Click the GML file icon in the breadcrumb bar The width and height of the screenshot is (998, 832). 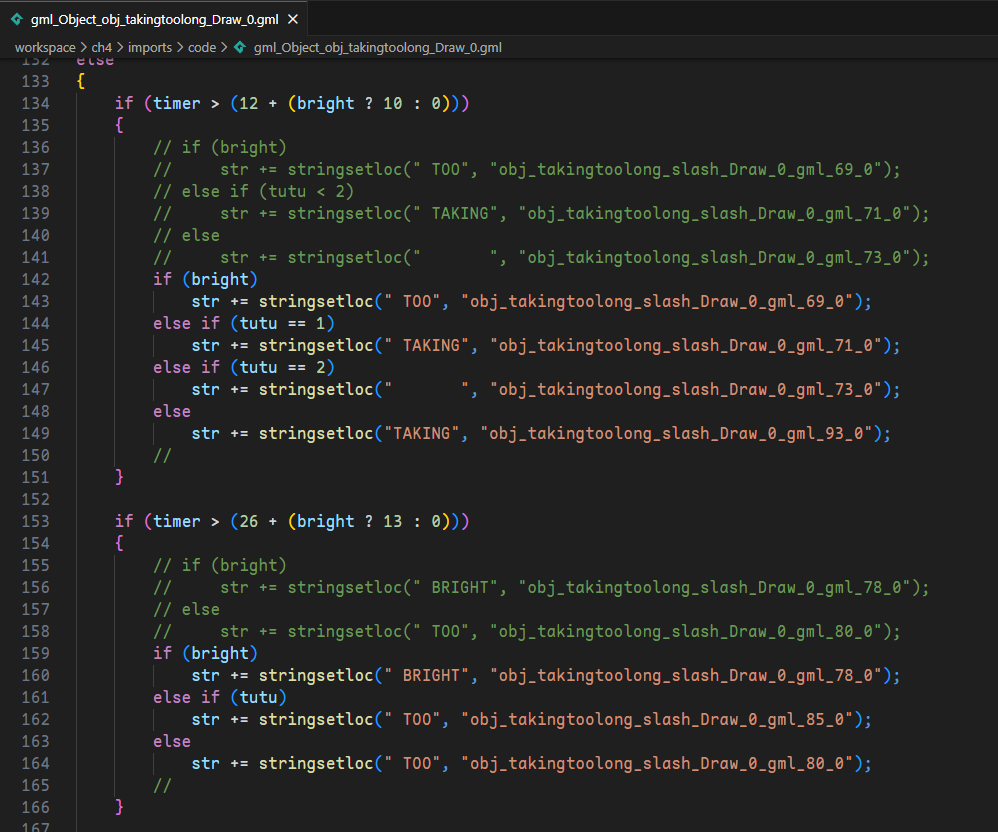click(240, 47)
